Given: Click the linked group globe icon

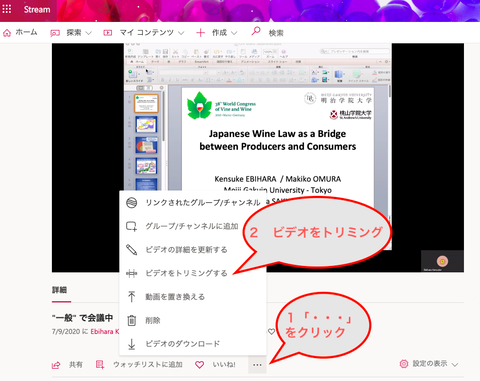Looking at the screenshot, I should click(132, 203).
